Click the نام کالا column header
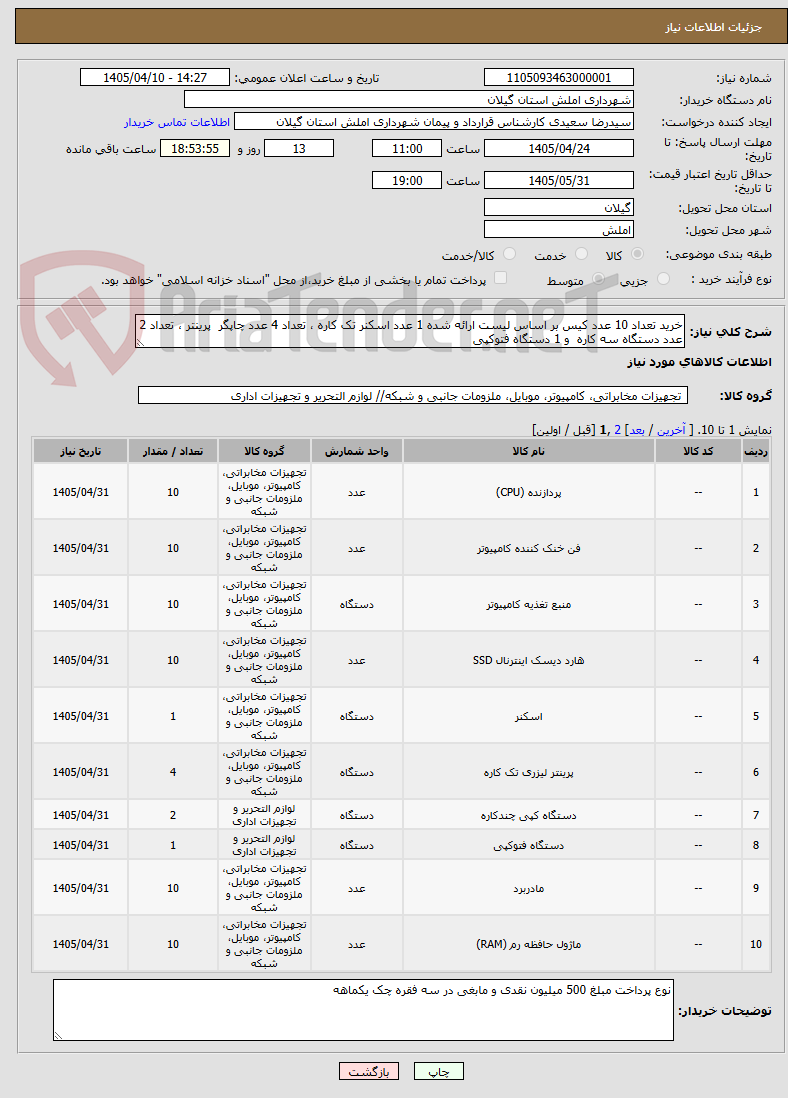The width and height of the screenshot is (788, 1098). (x=529, y=452)
